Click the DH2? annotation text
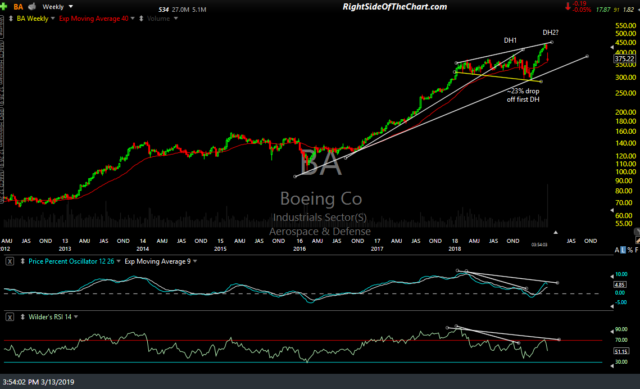The width and height of the screenshot is (640, 389). (550, 33)
